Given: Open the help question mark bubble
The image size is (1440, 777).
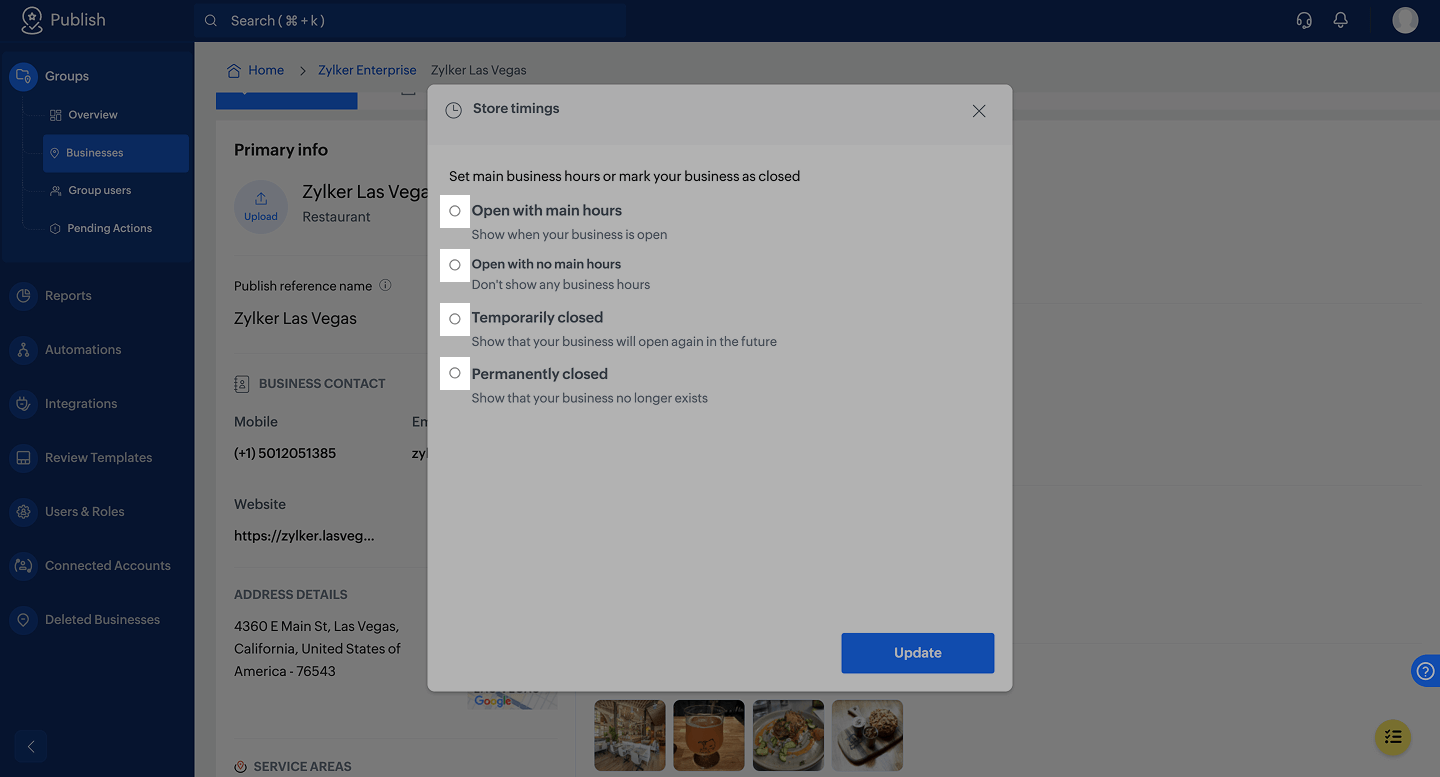Looking at the screenshot, I should 1426,671.
